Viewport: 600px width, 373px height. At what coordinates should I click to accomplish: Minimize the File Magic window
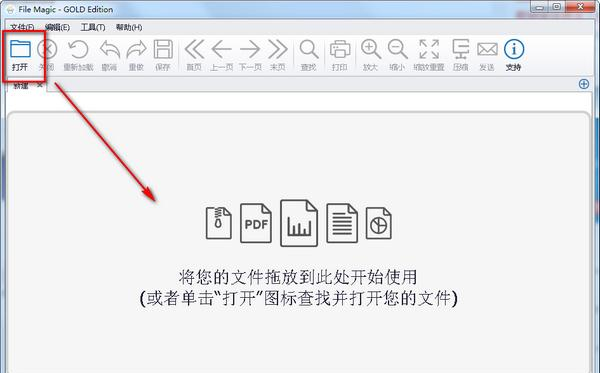click(x=540, y=7)
